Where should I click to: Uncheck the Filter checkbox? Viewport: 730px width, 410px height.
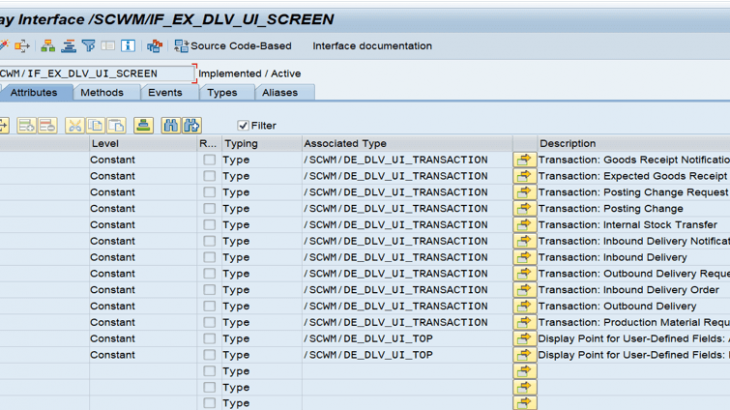[x=243, y=126]
